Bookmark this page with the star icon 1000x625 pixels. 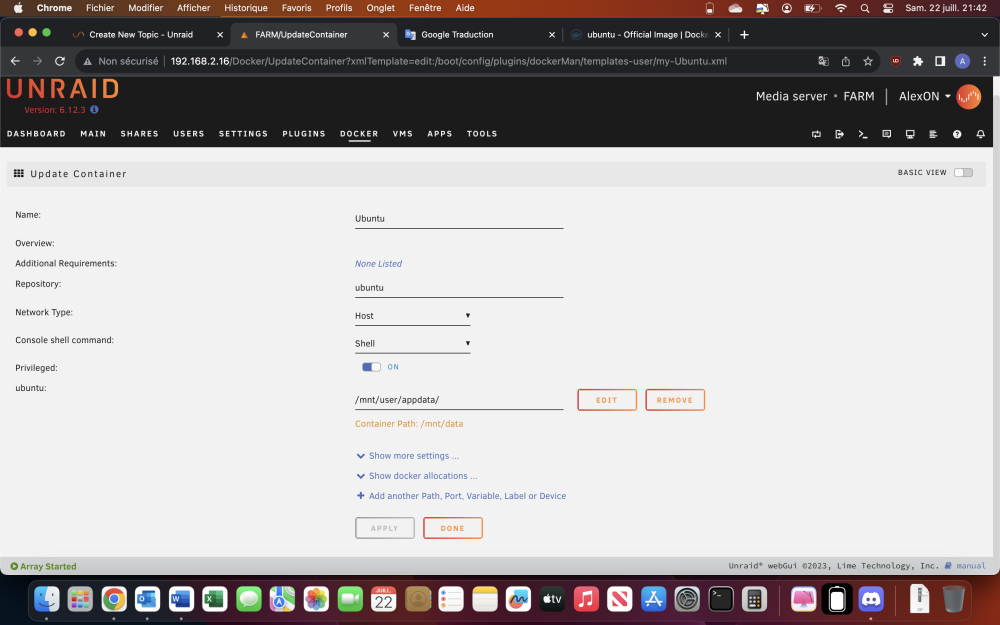(867, 61)
